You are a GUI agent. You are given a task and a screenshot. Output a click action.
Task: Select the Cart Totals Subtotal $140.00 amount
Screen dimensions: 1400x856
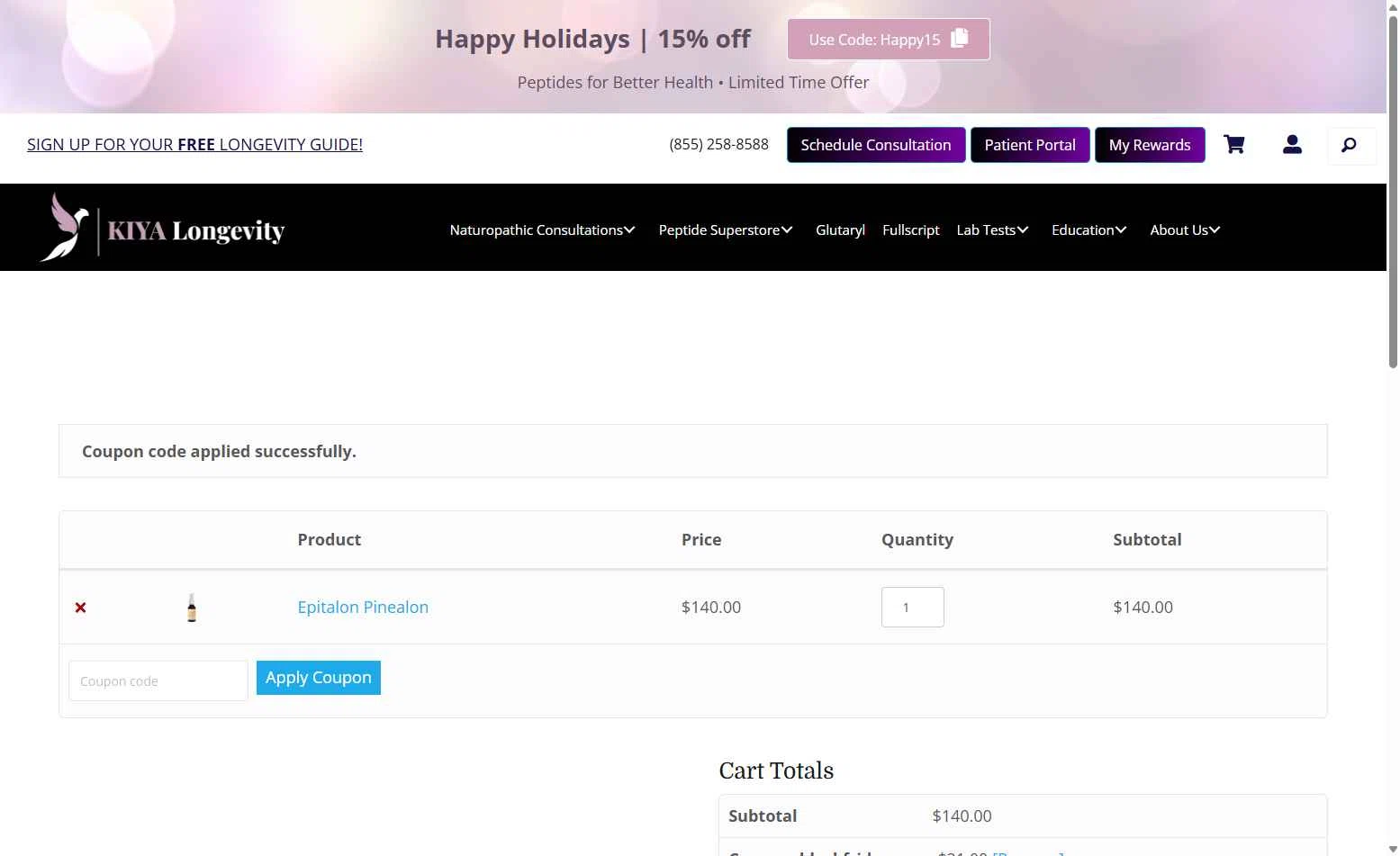pos(962,815)
